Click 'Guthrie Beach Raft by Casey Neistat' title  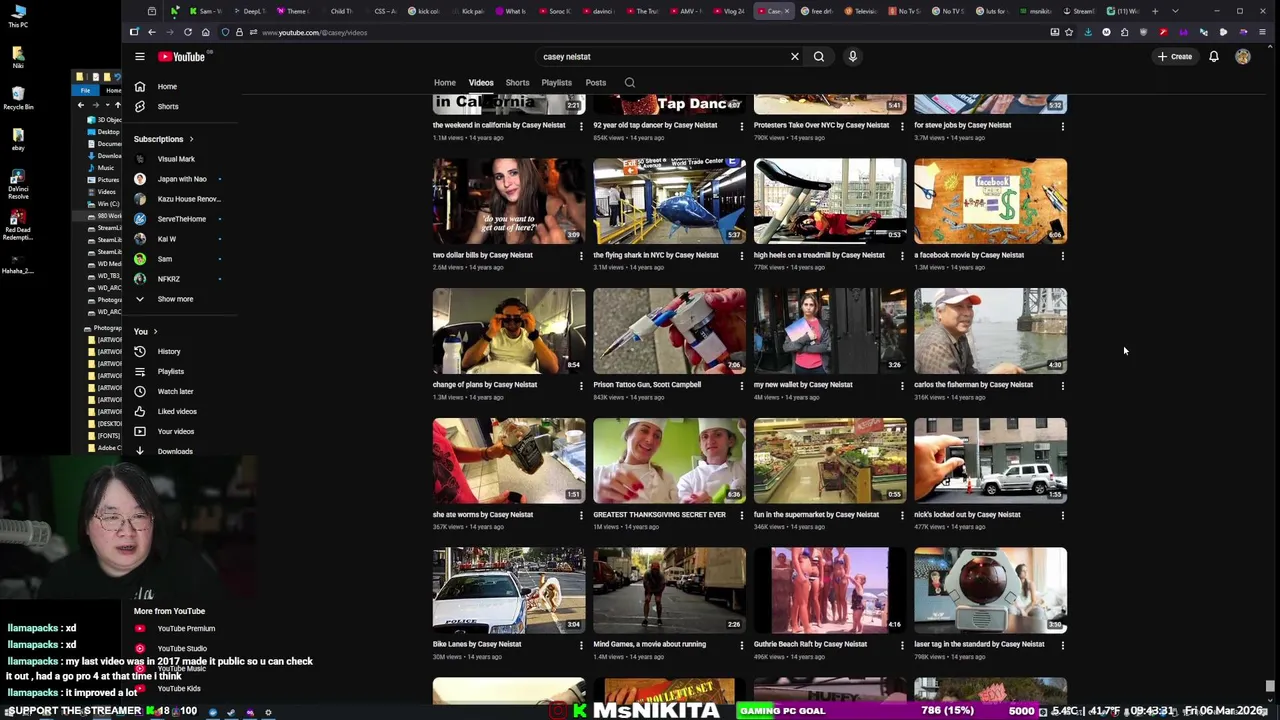tap(810, 645)
